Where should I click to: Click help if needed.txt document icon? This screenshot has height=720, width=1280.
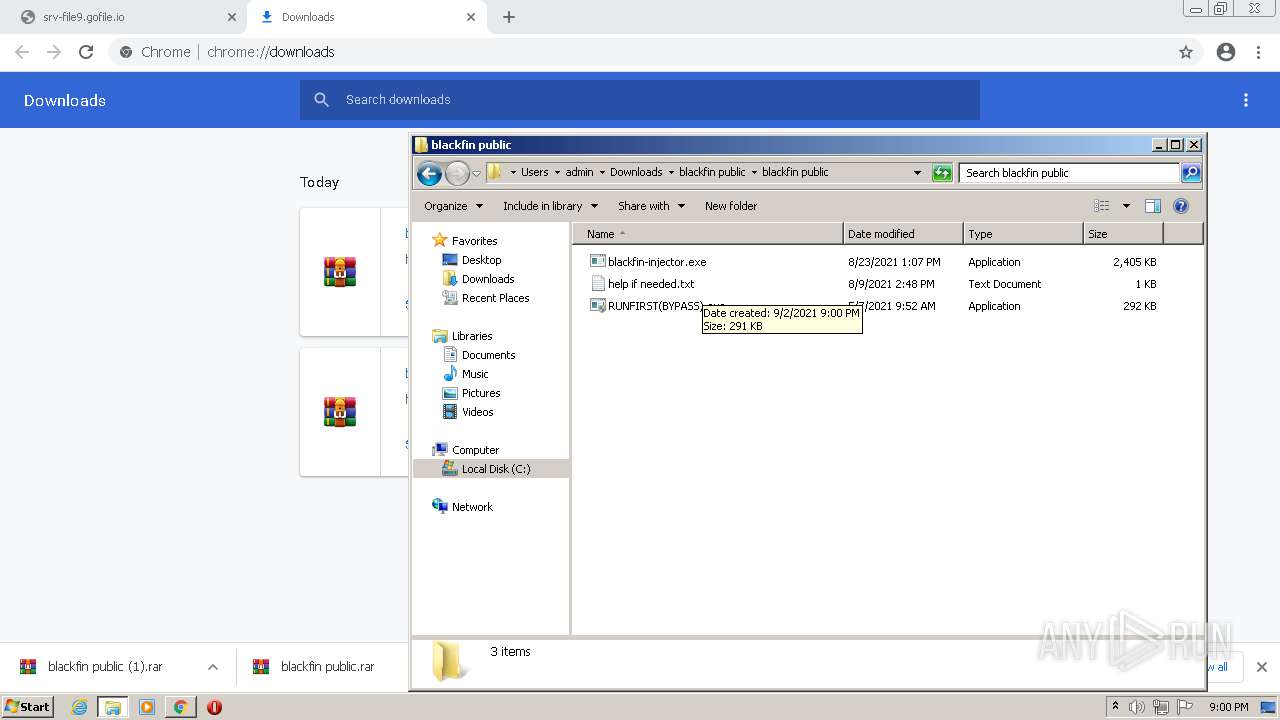pyautogui.click(x=598, y=284)
